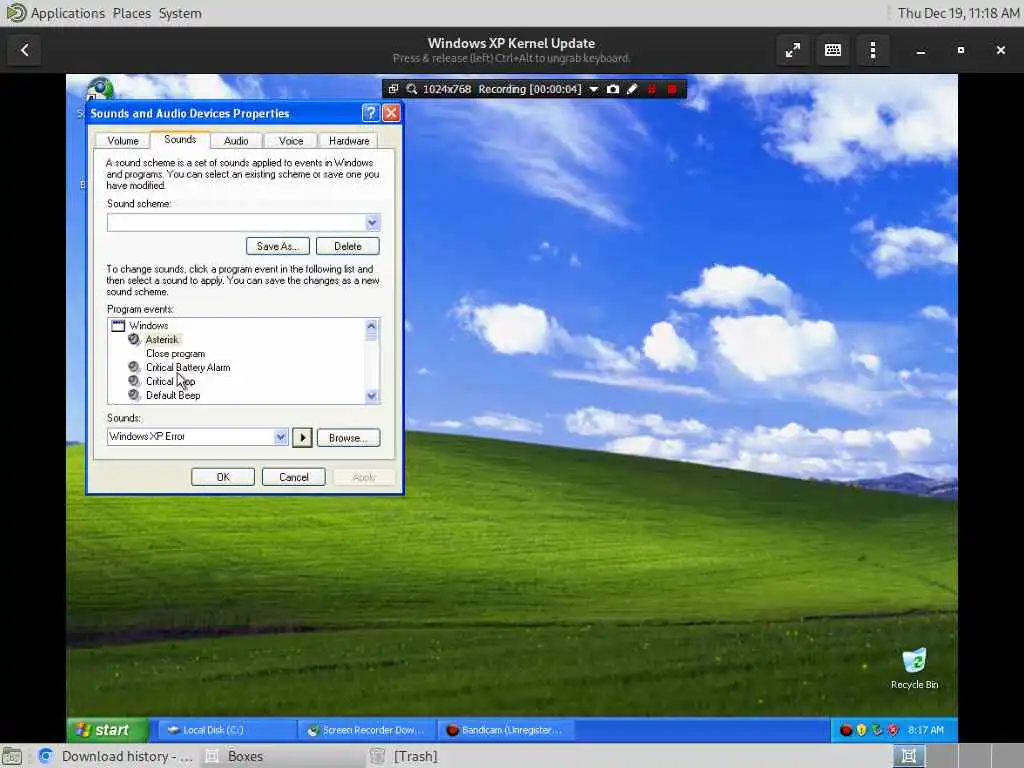Take a screenshot with the camera icon
1024x768 pixels.
613,89
